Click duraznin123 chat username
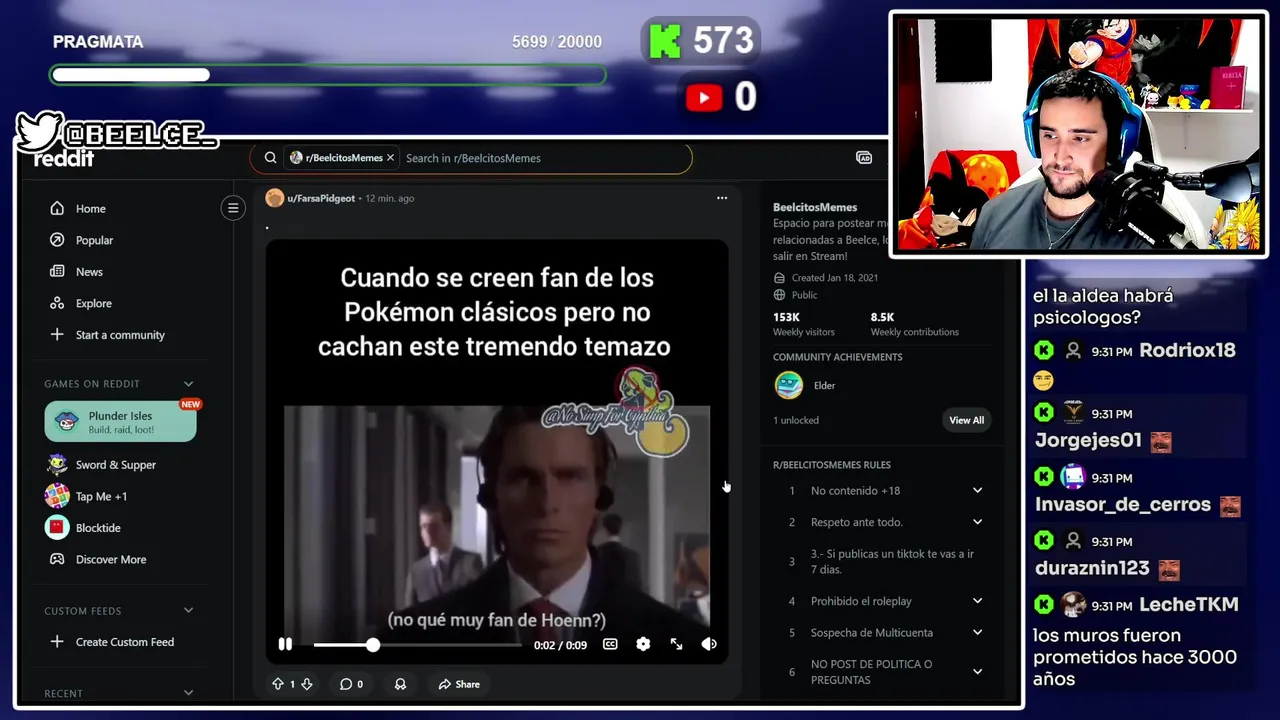 (x=1092, y=569)
